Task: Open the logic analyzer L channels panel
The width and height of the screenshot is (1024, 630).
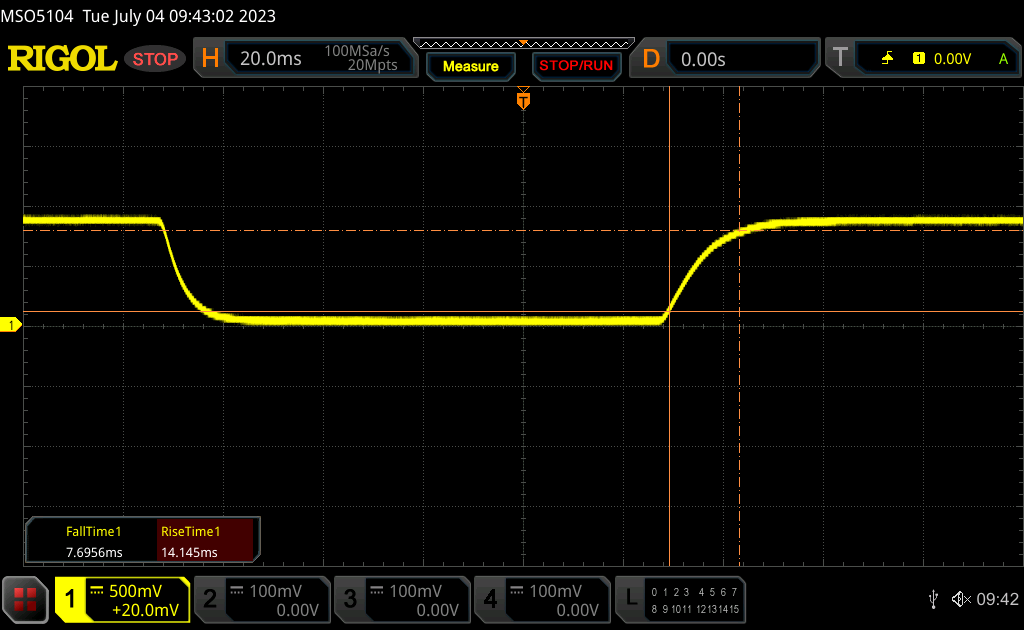Action: click(x=682, y=599)
